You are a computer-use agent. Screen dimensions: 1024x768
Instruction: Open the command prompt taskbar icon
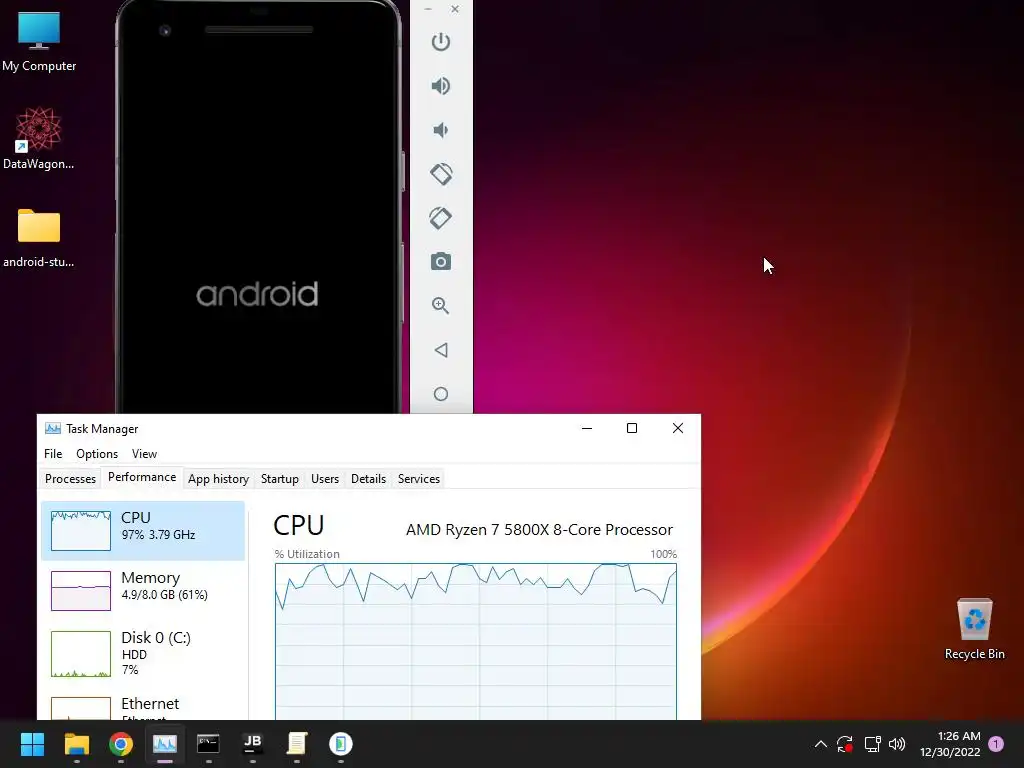pos(208,744)
